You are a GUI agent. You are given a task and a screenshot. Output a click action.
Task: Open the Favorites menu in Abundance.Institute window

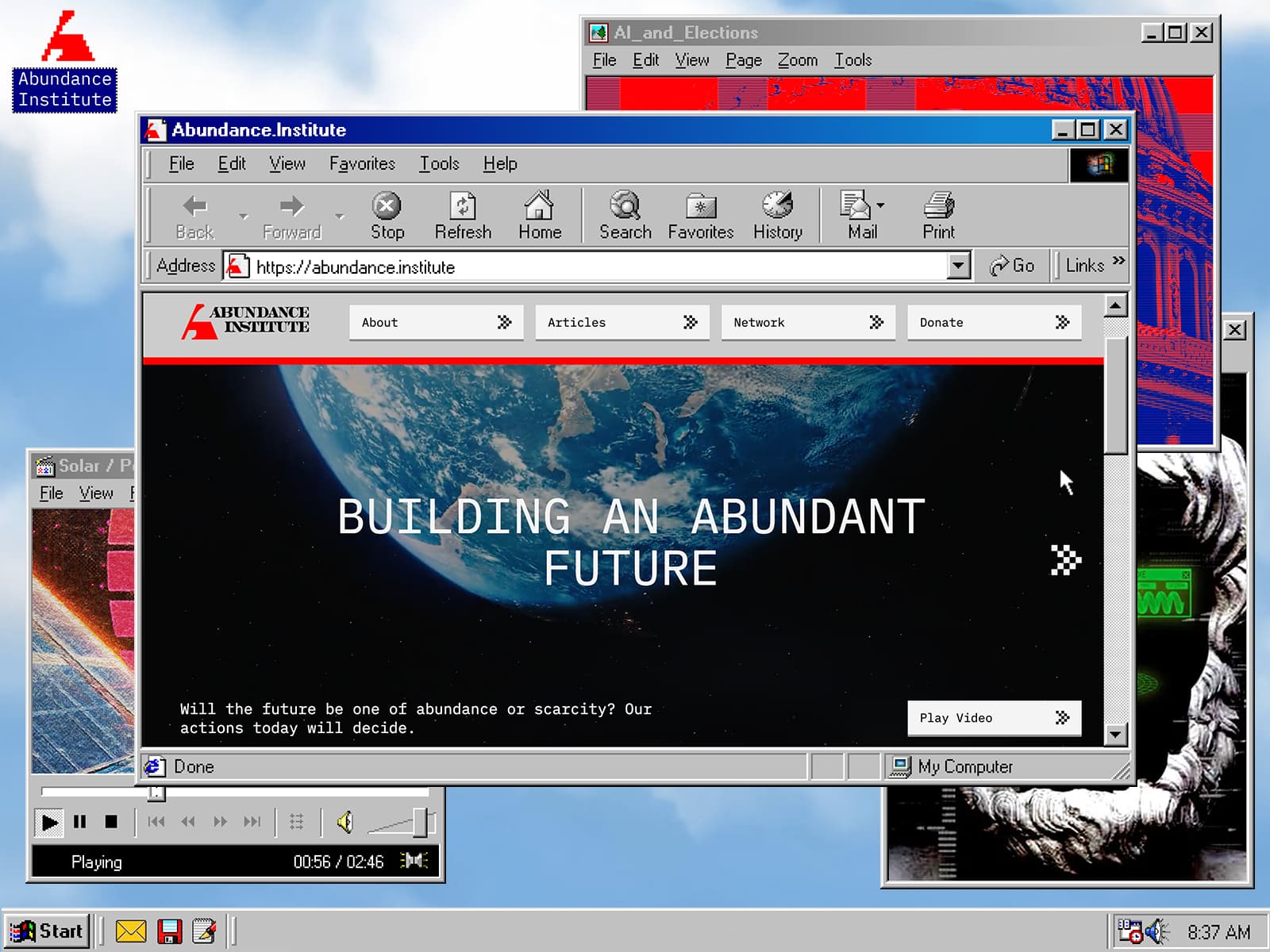coord(362,163)
